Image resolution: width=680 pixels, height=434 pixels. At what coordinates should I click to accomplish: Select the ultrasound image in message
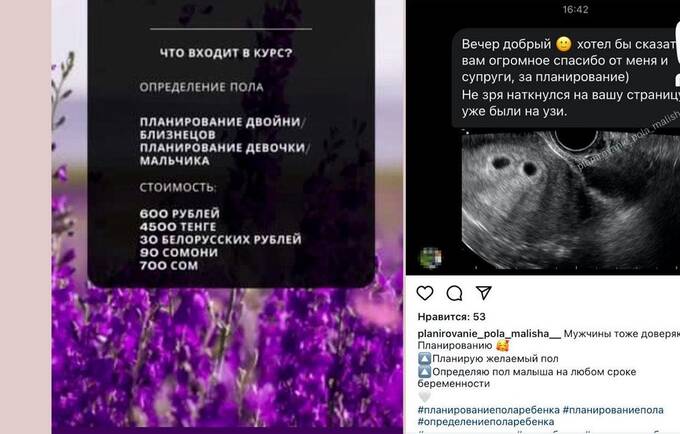571,199
